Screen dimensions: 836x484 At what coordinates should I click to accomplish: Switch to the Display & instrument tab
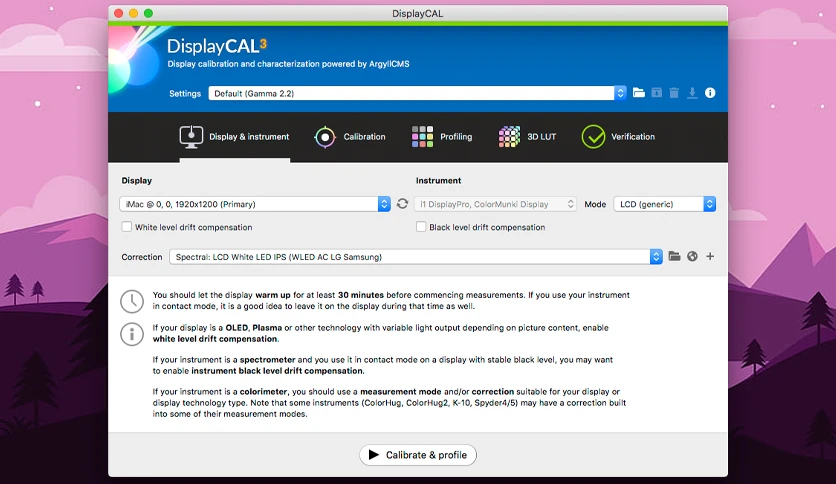235,137
